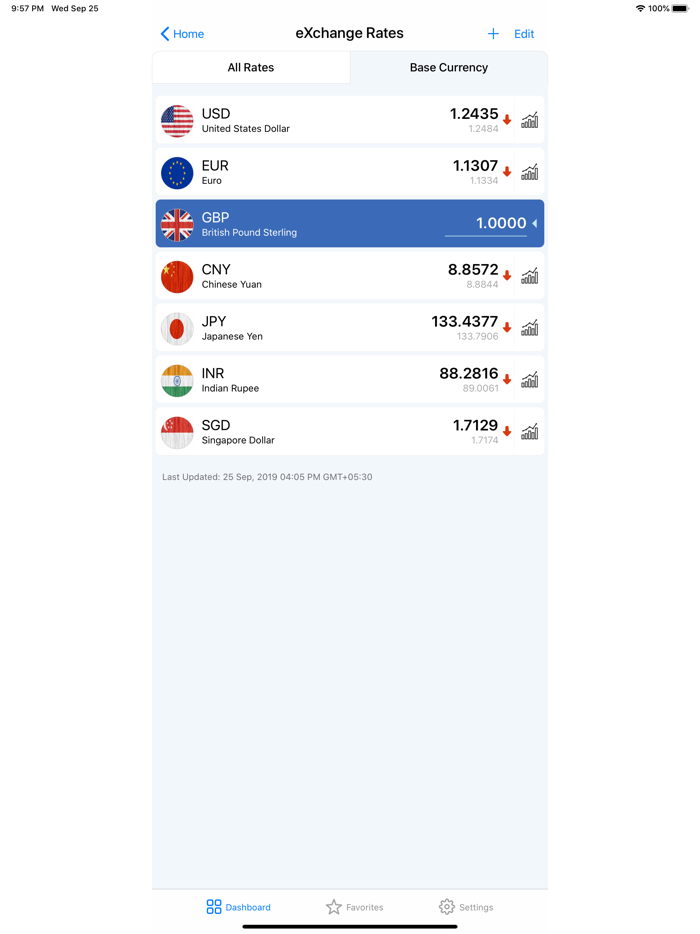Open Settings via the gear icon
700x934 pixels.
pyautogui.click(x=446, y=907)
